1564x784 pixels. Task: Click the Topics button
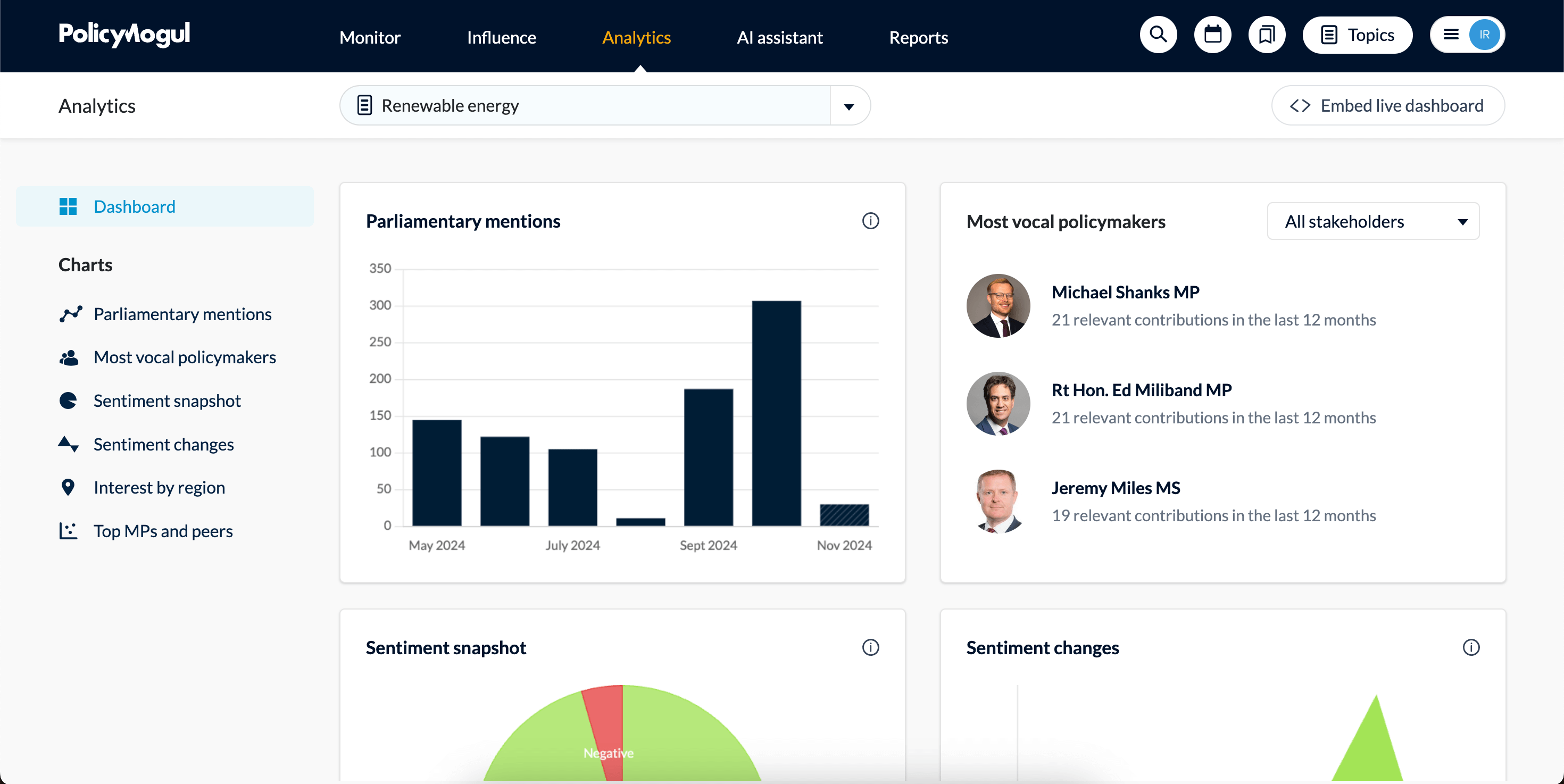(x=1357, y=35)
